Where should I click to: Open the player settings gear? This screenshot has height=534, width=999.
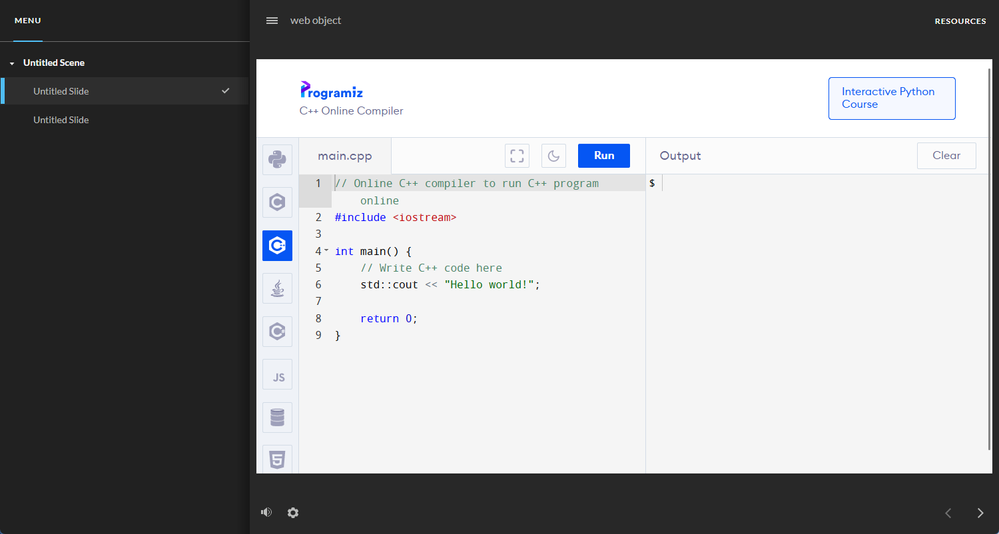293,512
